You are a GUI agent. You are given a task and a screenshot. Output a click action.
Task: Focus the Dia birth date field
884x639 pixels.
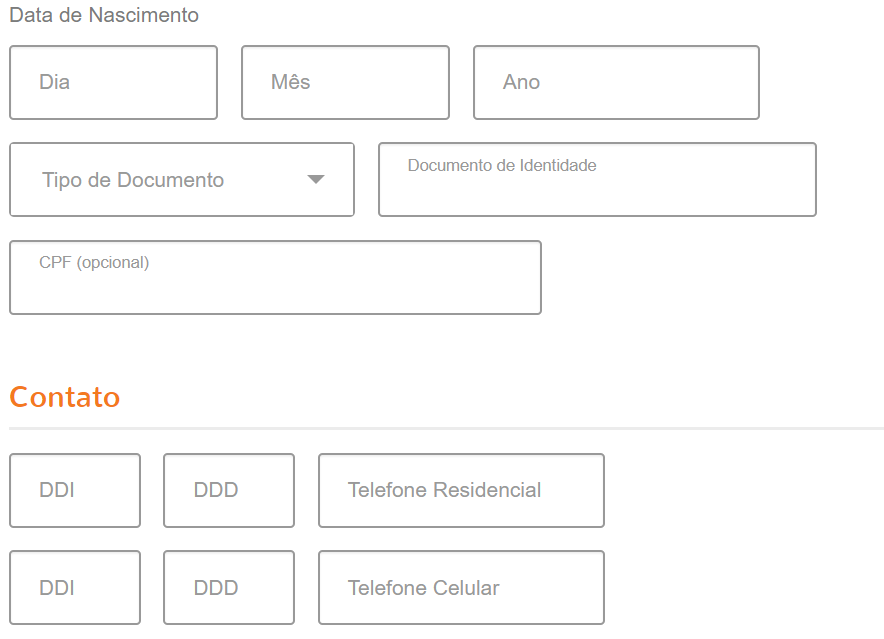(x=113, y=83)
